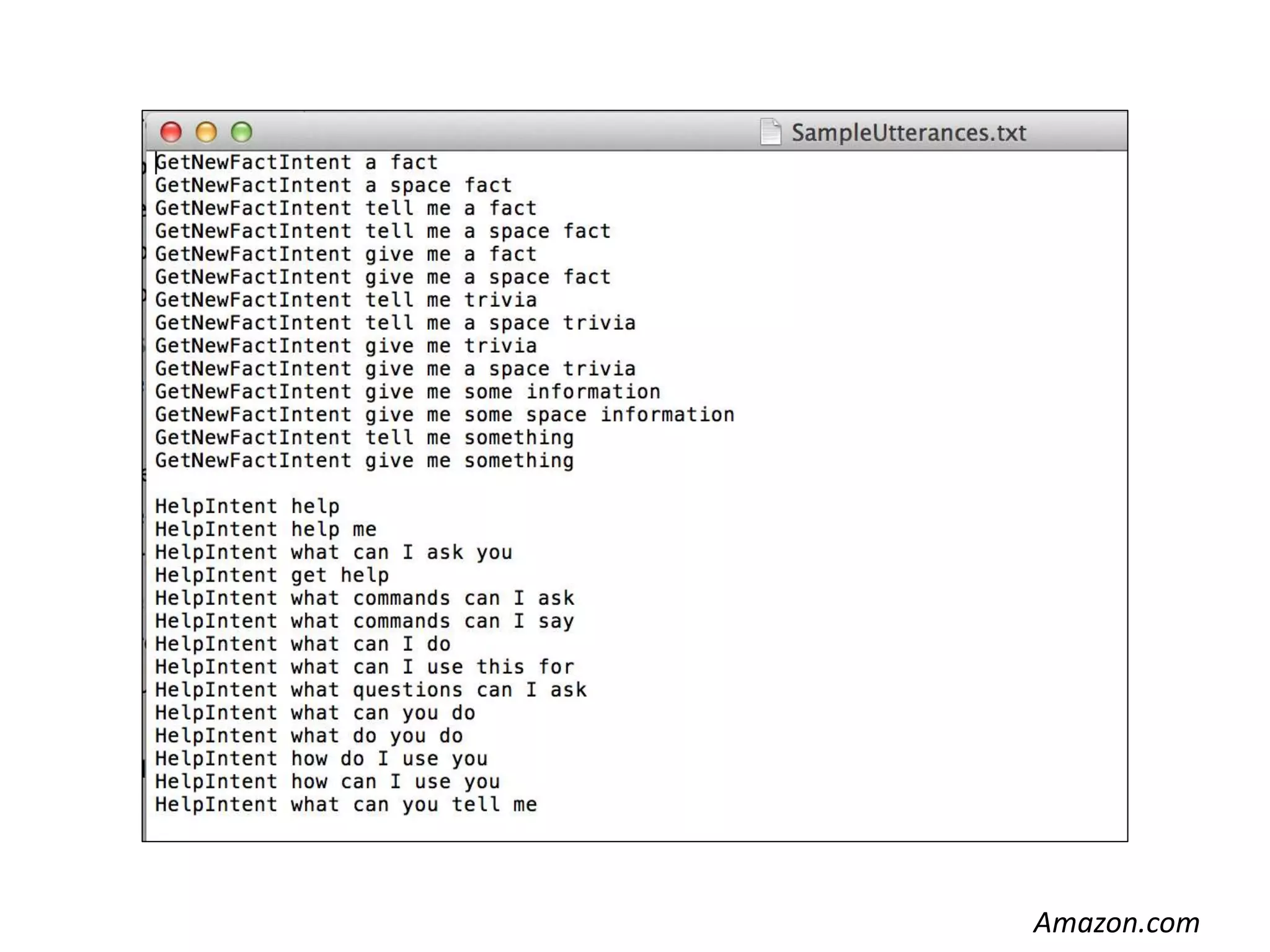
Task: Click the line 'GetNewFactIntent tell me something'
Action: (x=364, y=438)
